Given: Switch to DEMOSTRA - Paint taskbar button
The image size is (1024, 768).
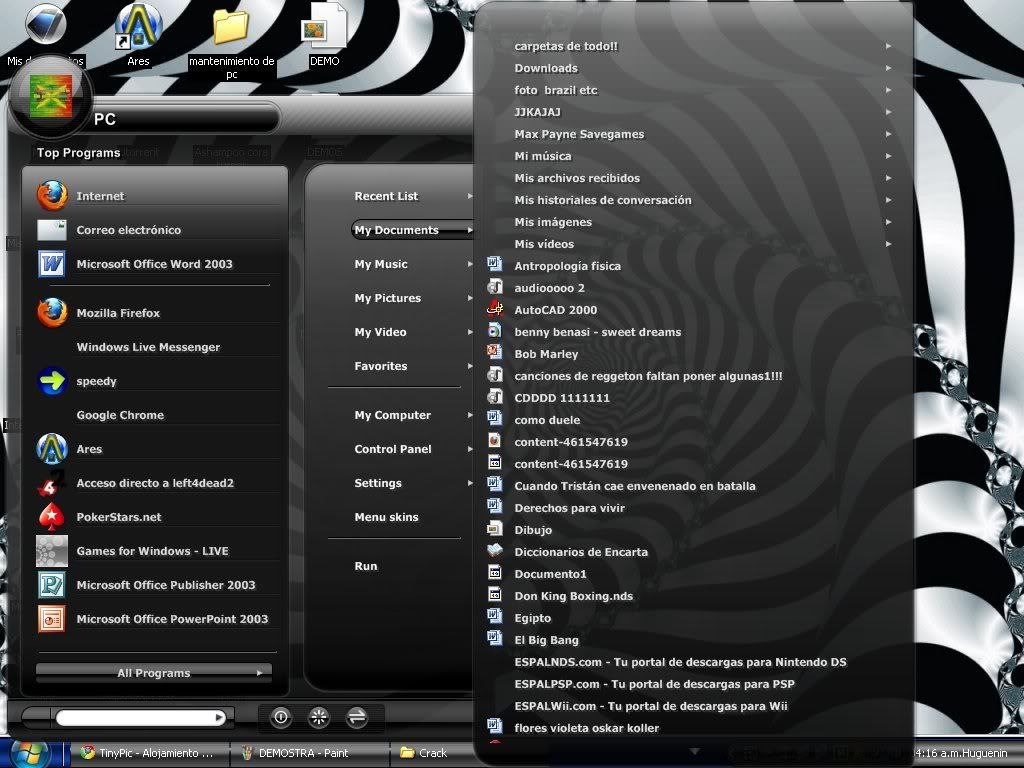Looking at the screenshot, I should [x=309, y=753].
